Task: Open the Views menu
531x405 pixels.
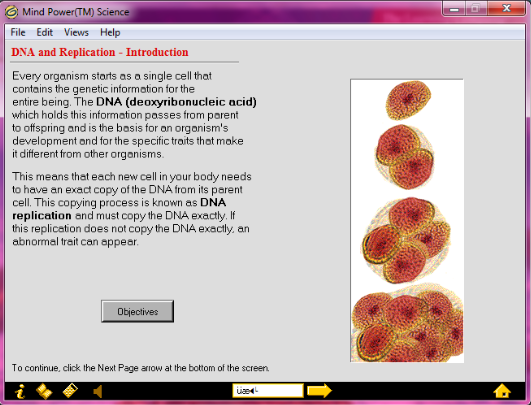Action: [x=76, y=33]
